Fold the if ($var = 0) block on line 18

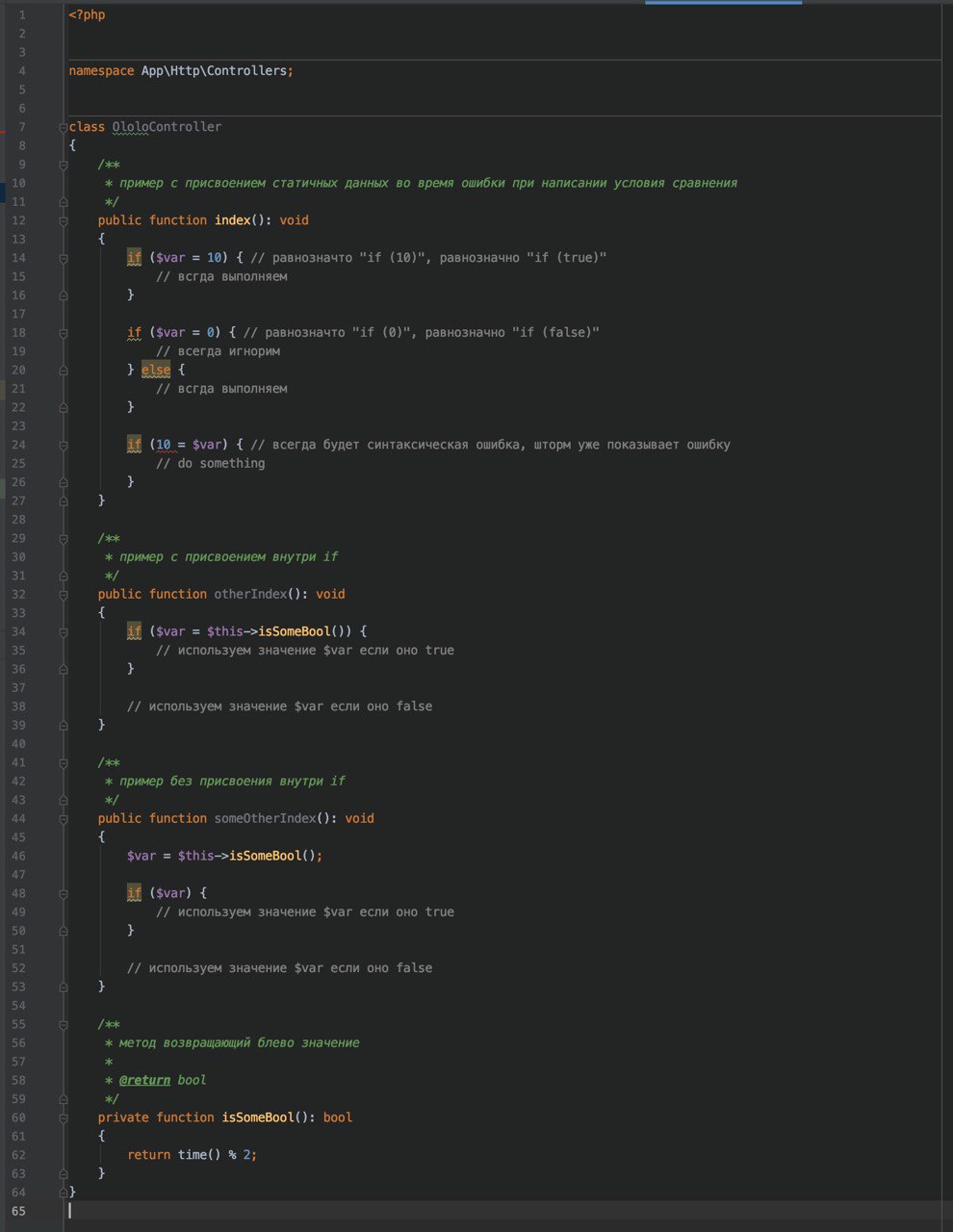(x=64, y=333)
